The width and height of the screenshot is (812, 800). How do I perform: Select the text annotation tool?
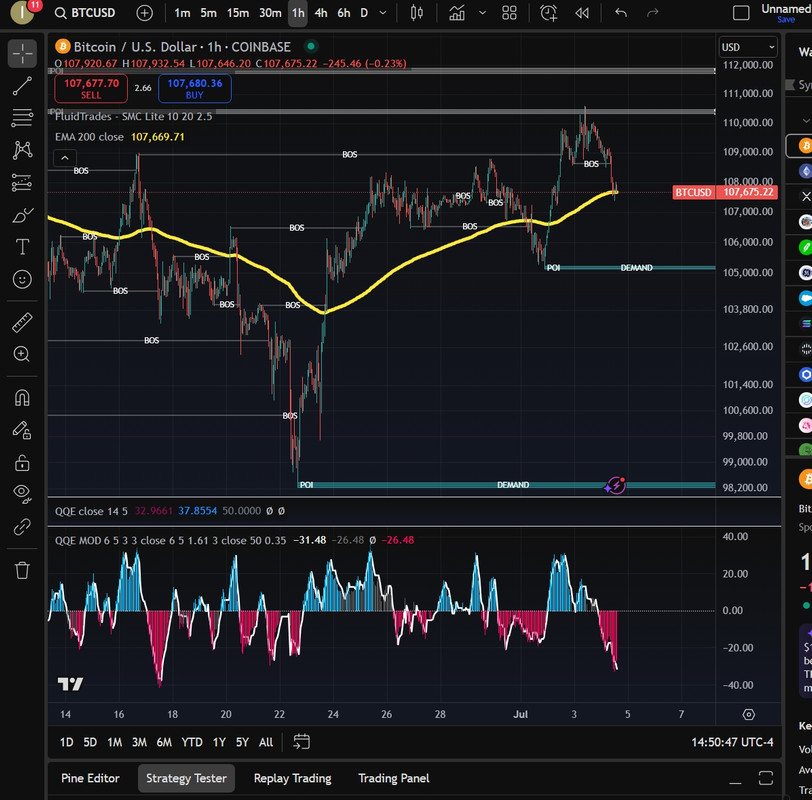click(22, 247)
